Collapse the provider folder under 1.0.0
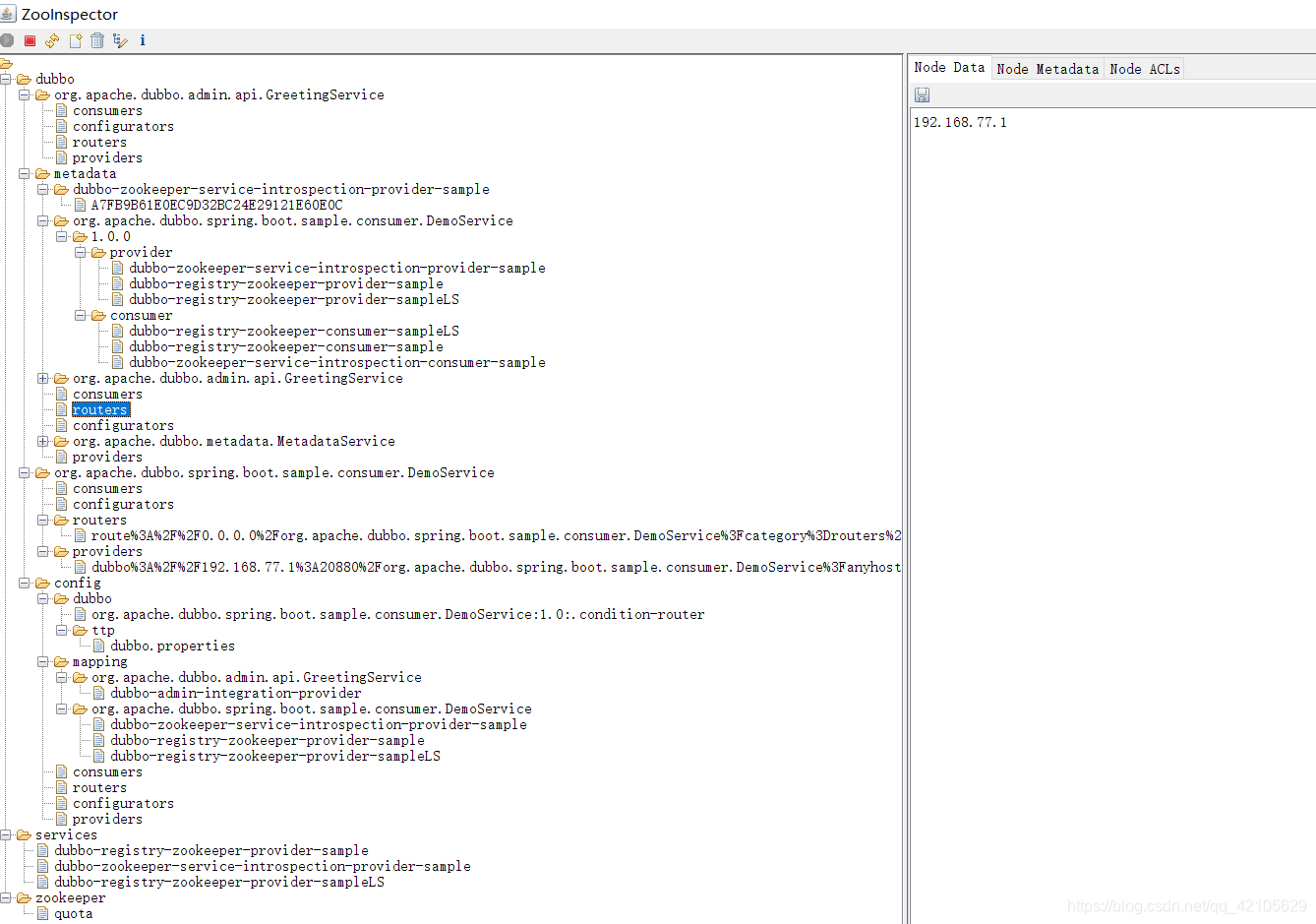 point(81,252)
